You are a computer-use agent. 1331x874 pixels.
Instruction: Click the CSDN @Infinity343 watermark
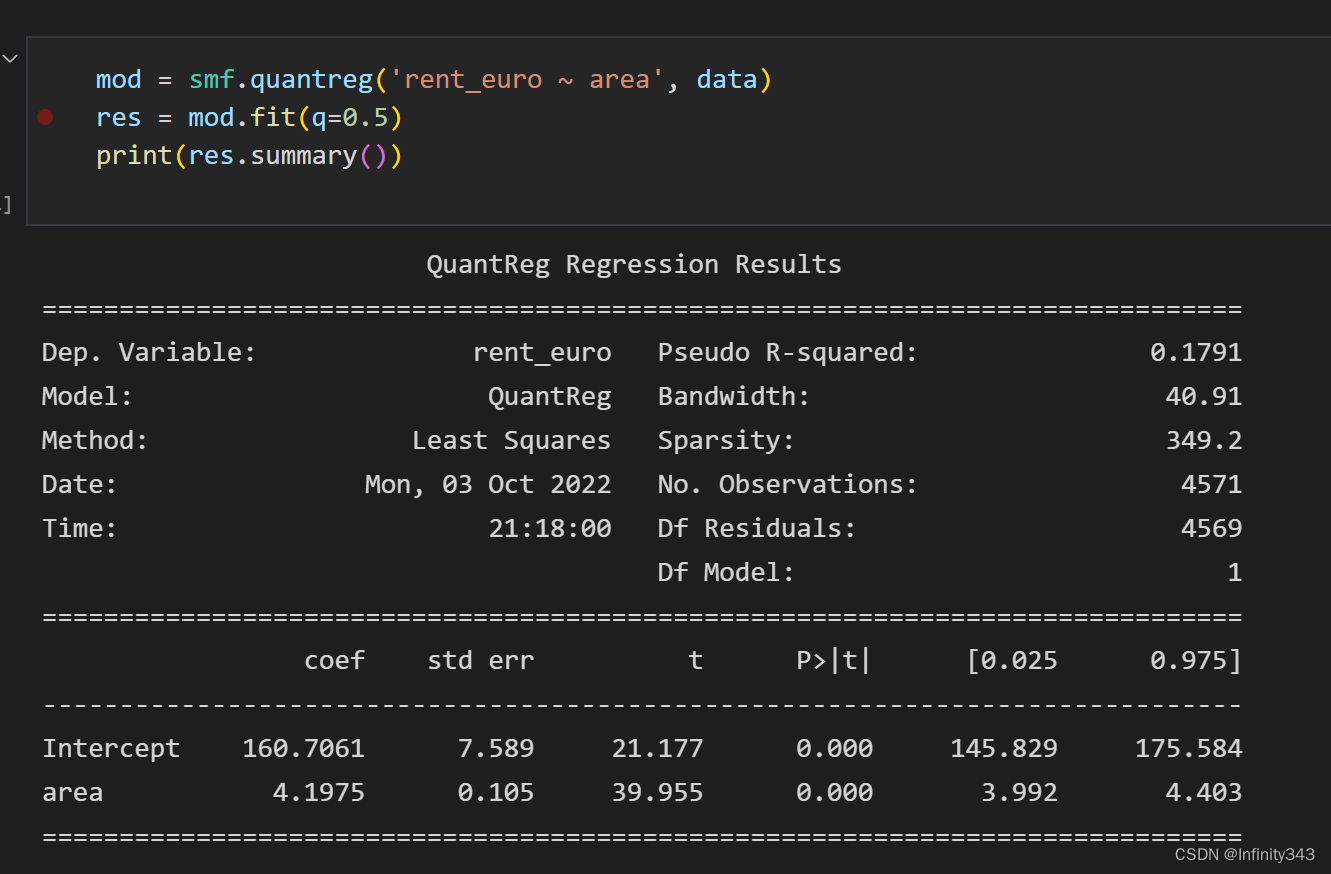point(1244,854)
